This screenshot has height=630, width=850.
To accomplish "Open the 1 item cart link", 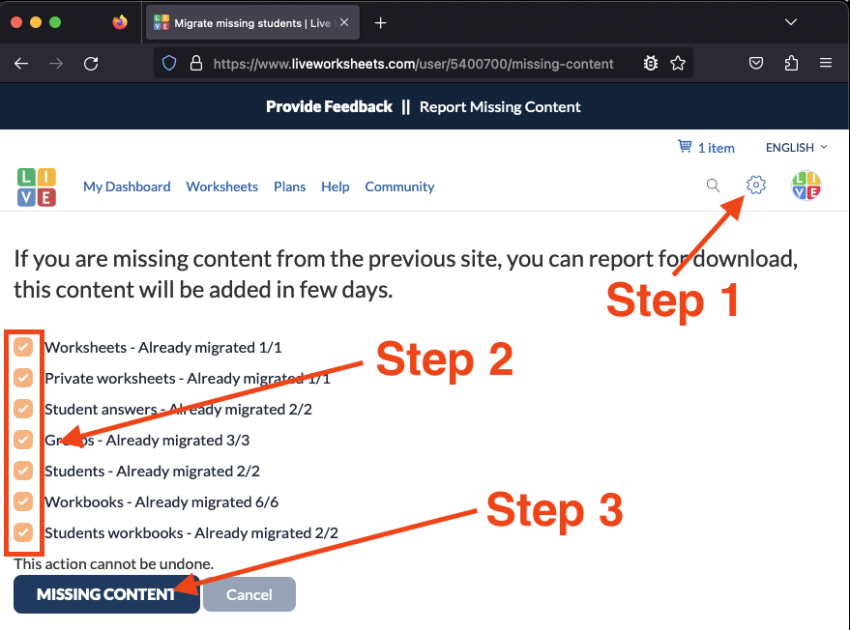I will point(716,148).
